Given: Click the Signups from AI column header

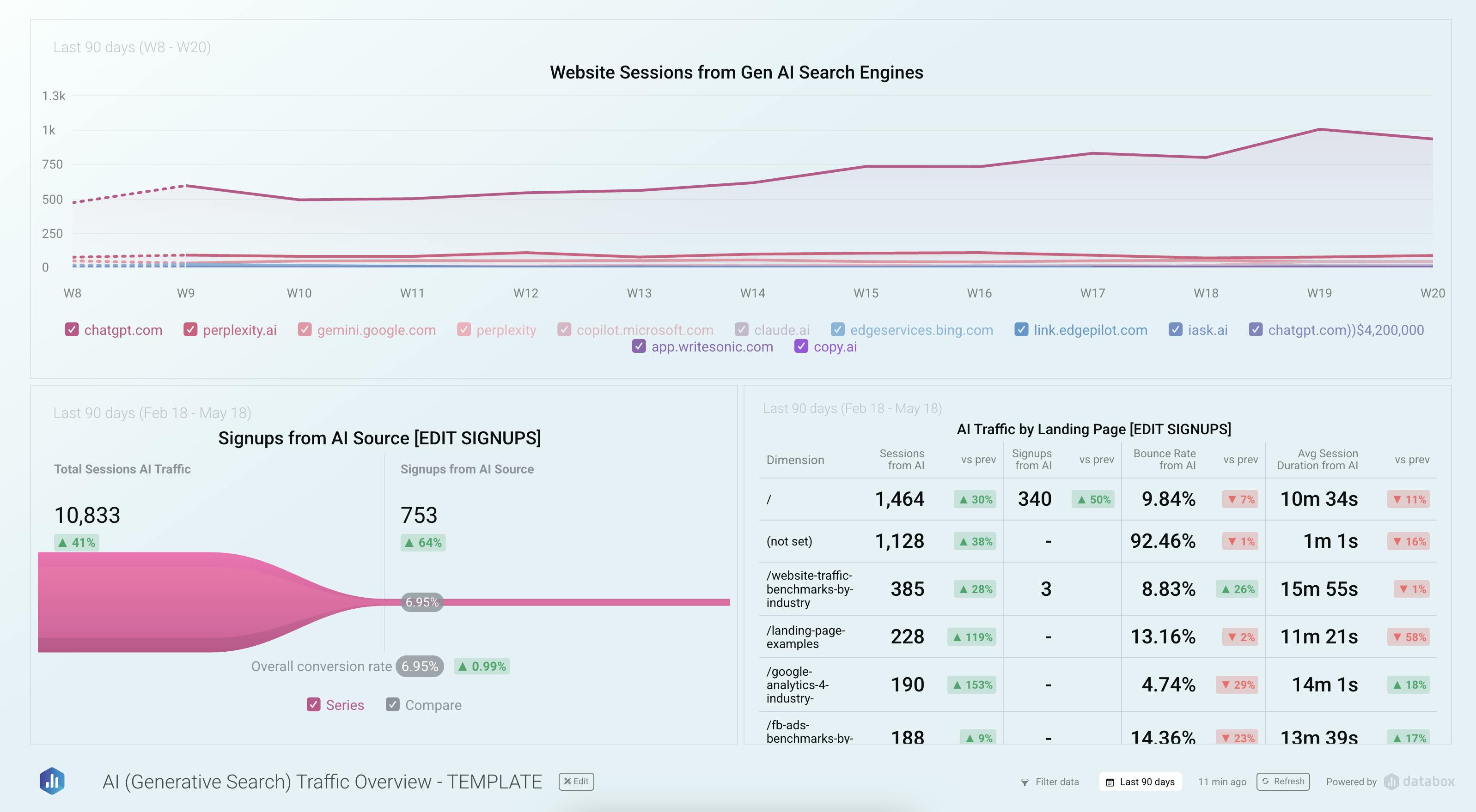Looking at the screenshot, I should (x=1031, y=459).
